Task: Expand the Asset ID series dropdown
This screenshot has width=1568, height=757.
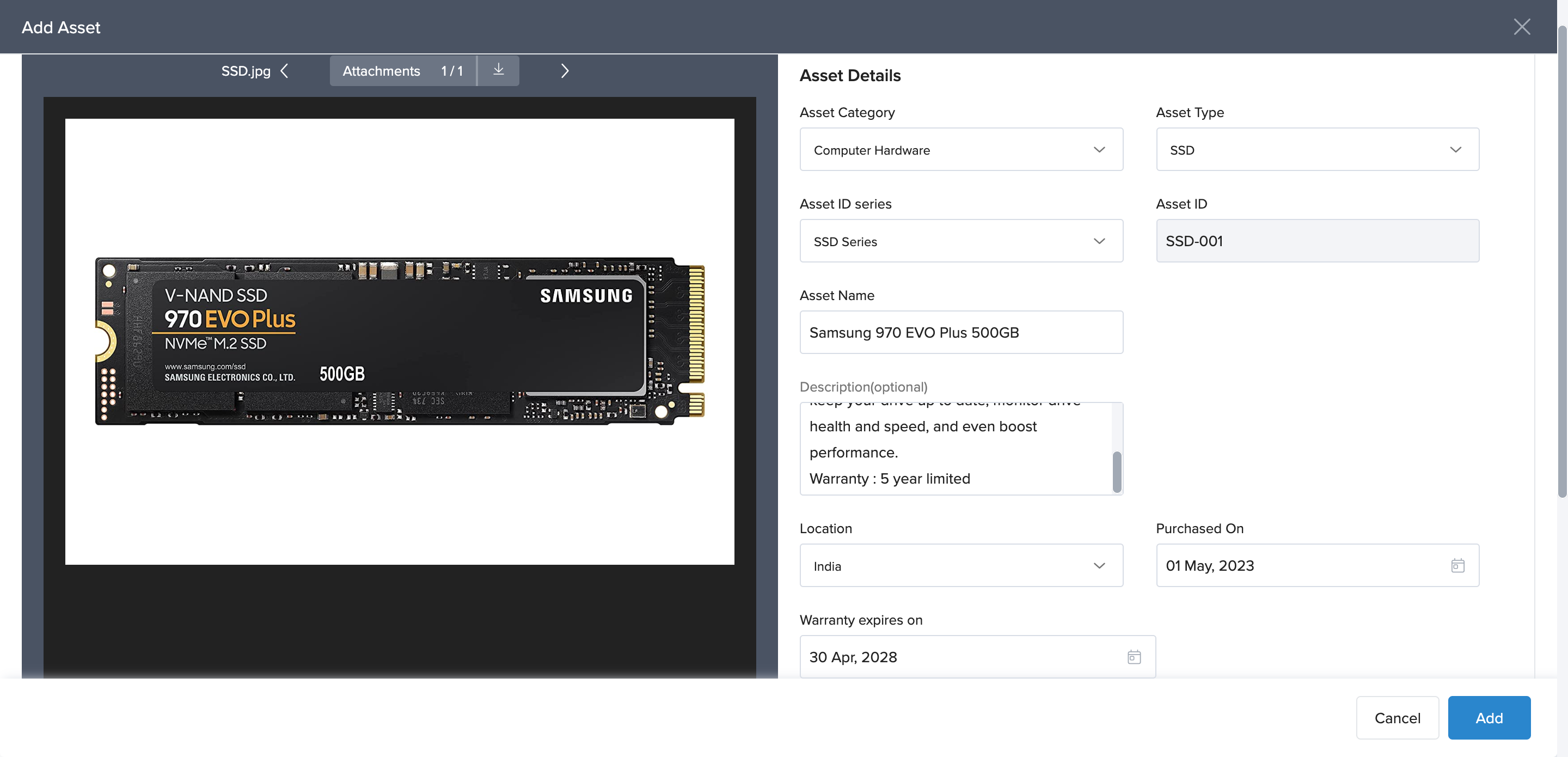Action: pos(960,241)
